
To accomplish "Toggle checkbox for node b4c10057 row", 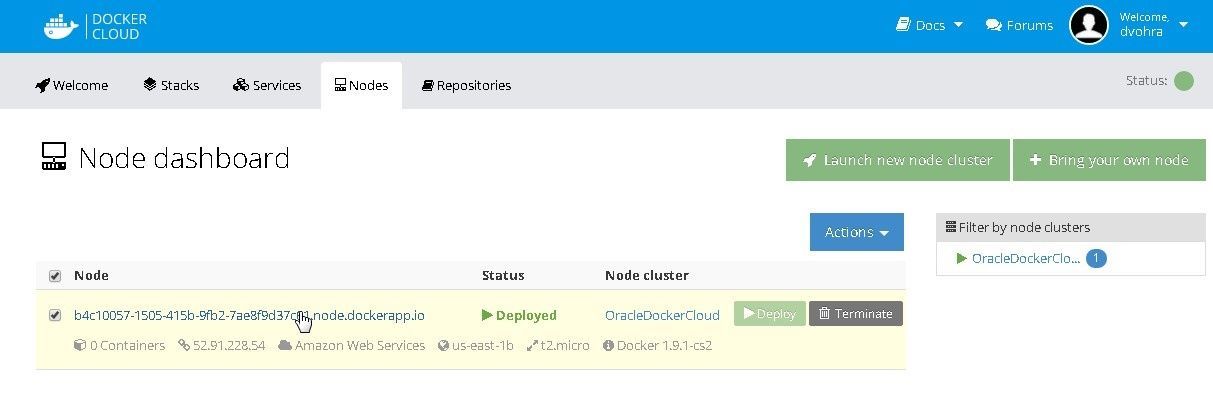I will pyautogui.click(x=55, y=315).
